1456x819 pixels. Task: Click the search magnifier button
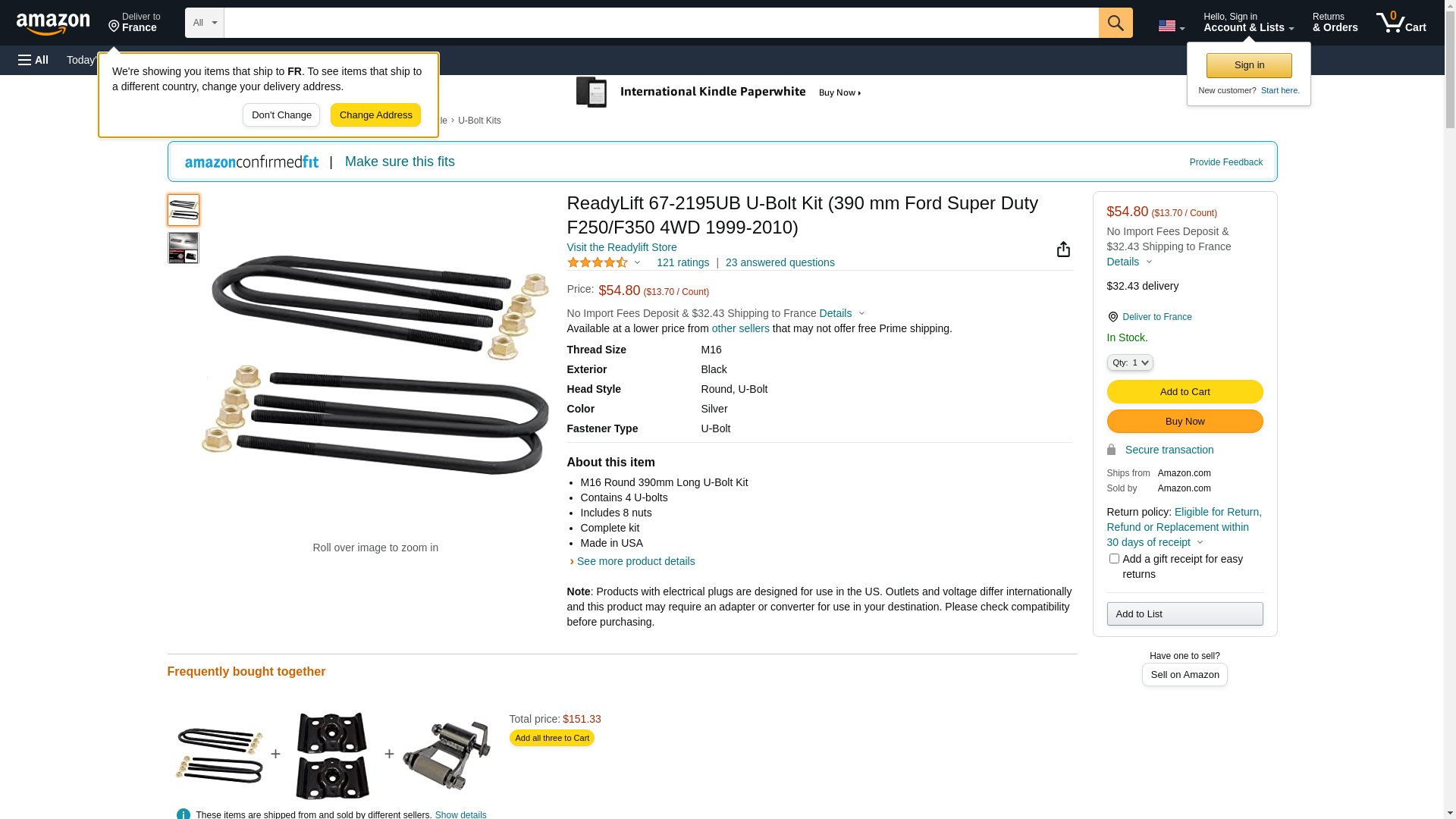click(1115, 23)
